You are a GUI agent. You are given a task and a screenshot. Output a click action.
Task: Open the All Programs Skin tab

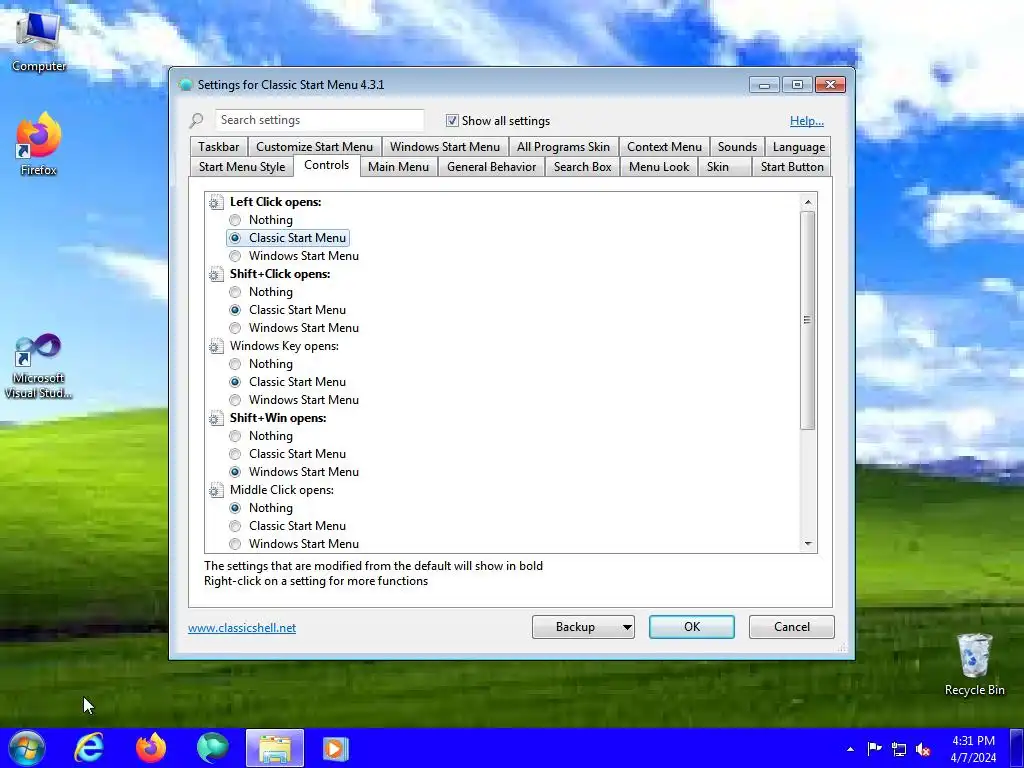pyautogui.click(x=563, y=147)
